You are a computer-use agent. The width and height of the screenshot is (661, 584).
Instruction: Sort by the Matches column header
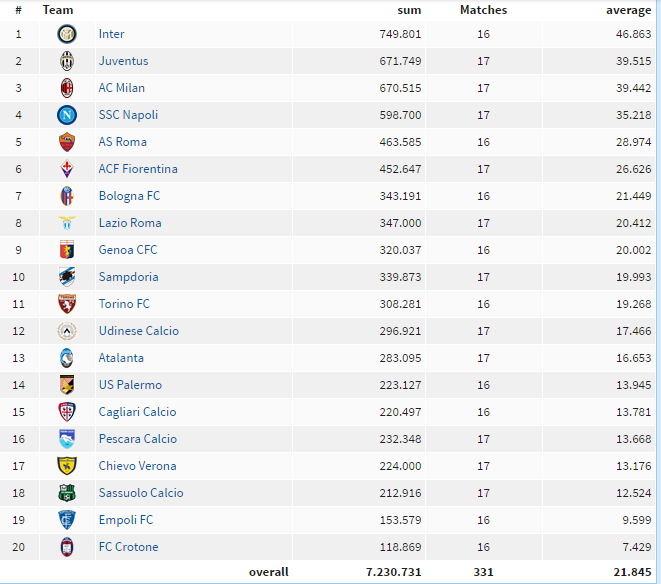[x=484, y=10]
